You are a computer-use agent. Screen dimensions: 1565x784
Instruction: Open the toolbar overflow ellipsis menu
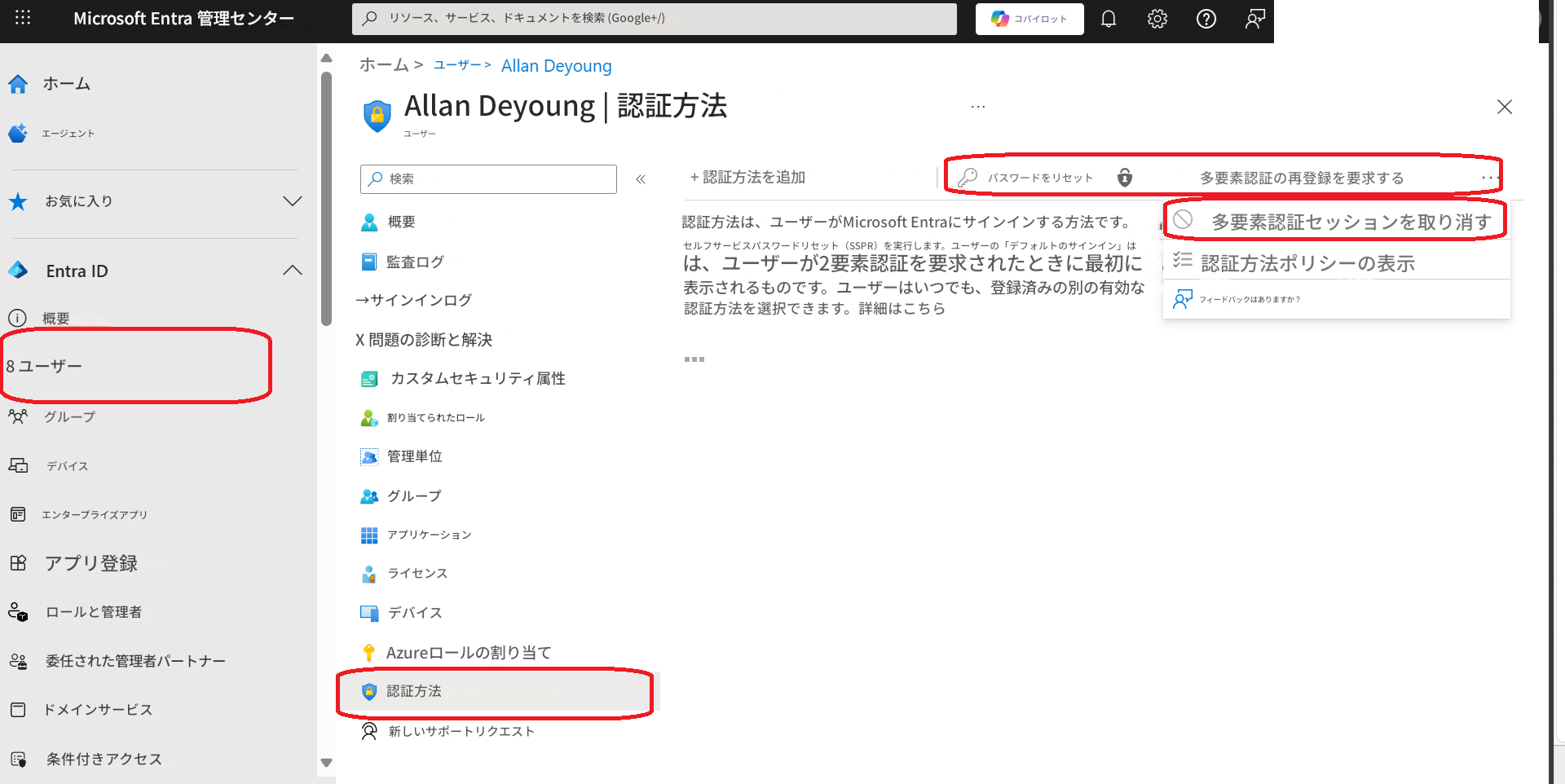coord(1489,178)
